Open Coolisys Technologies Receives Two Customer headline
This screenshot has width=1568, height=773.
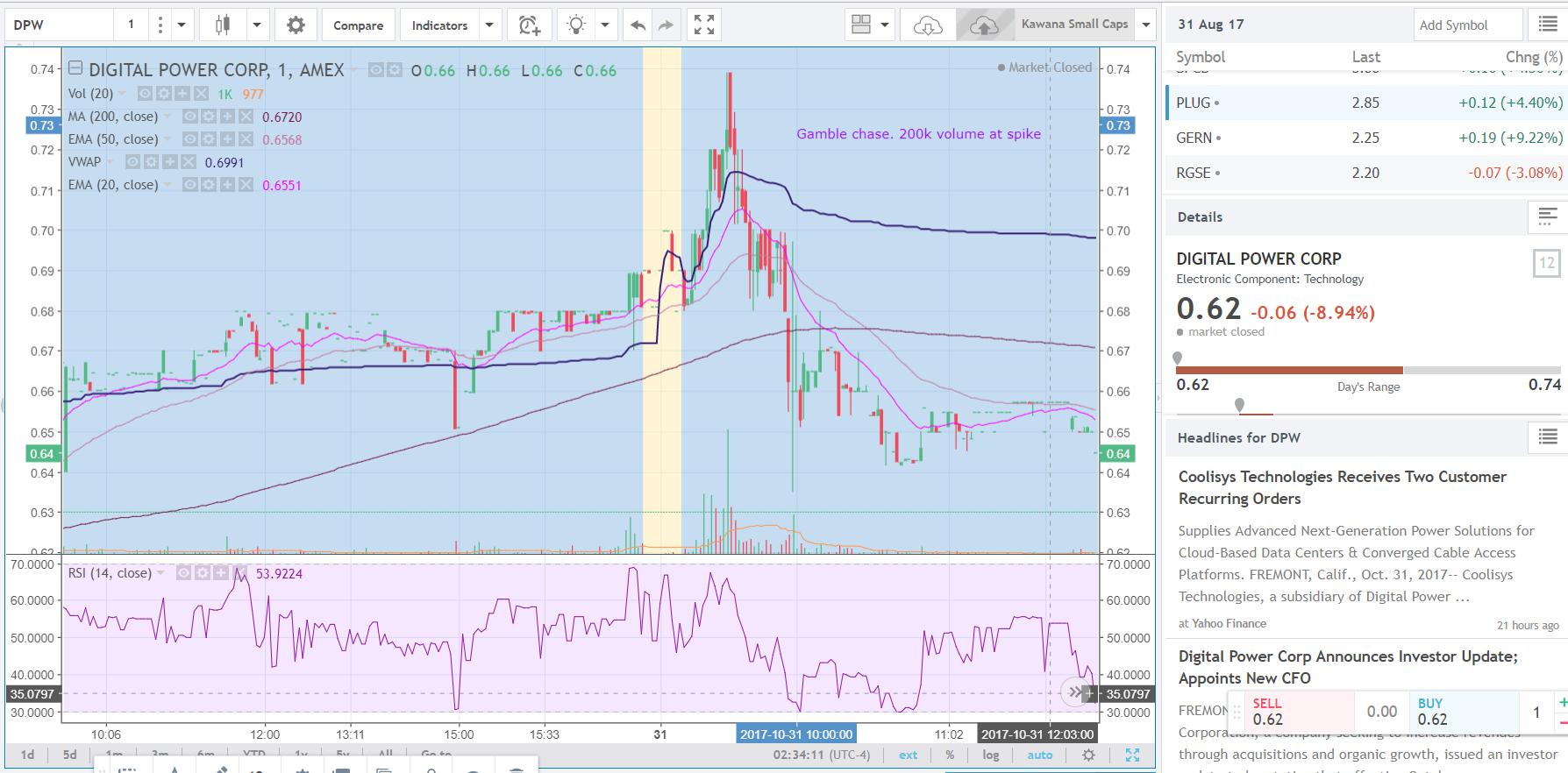pos(1343,487)
